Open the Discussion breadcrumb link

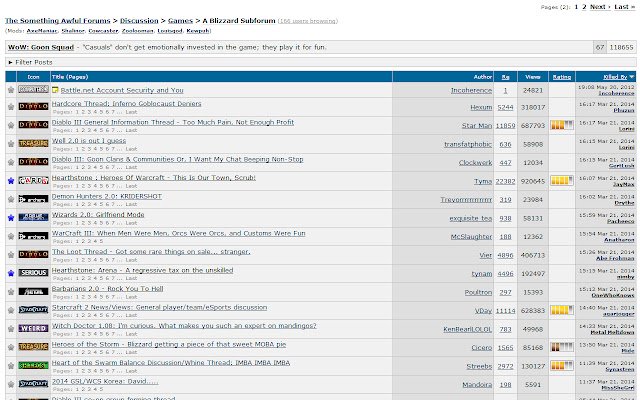click(x=139, y=20)
